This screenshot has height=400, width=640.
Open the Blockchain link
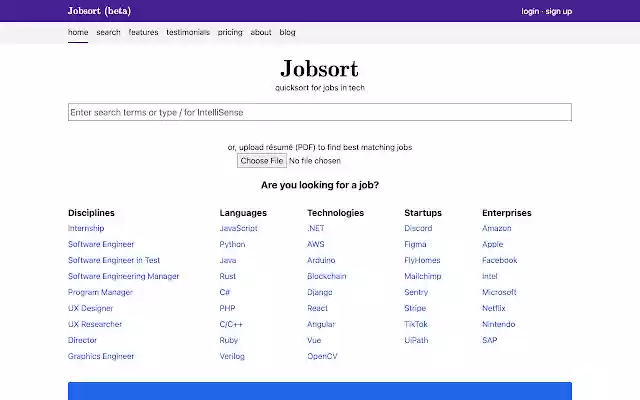coord(327,276)
